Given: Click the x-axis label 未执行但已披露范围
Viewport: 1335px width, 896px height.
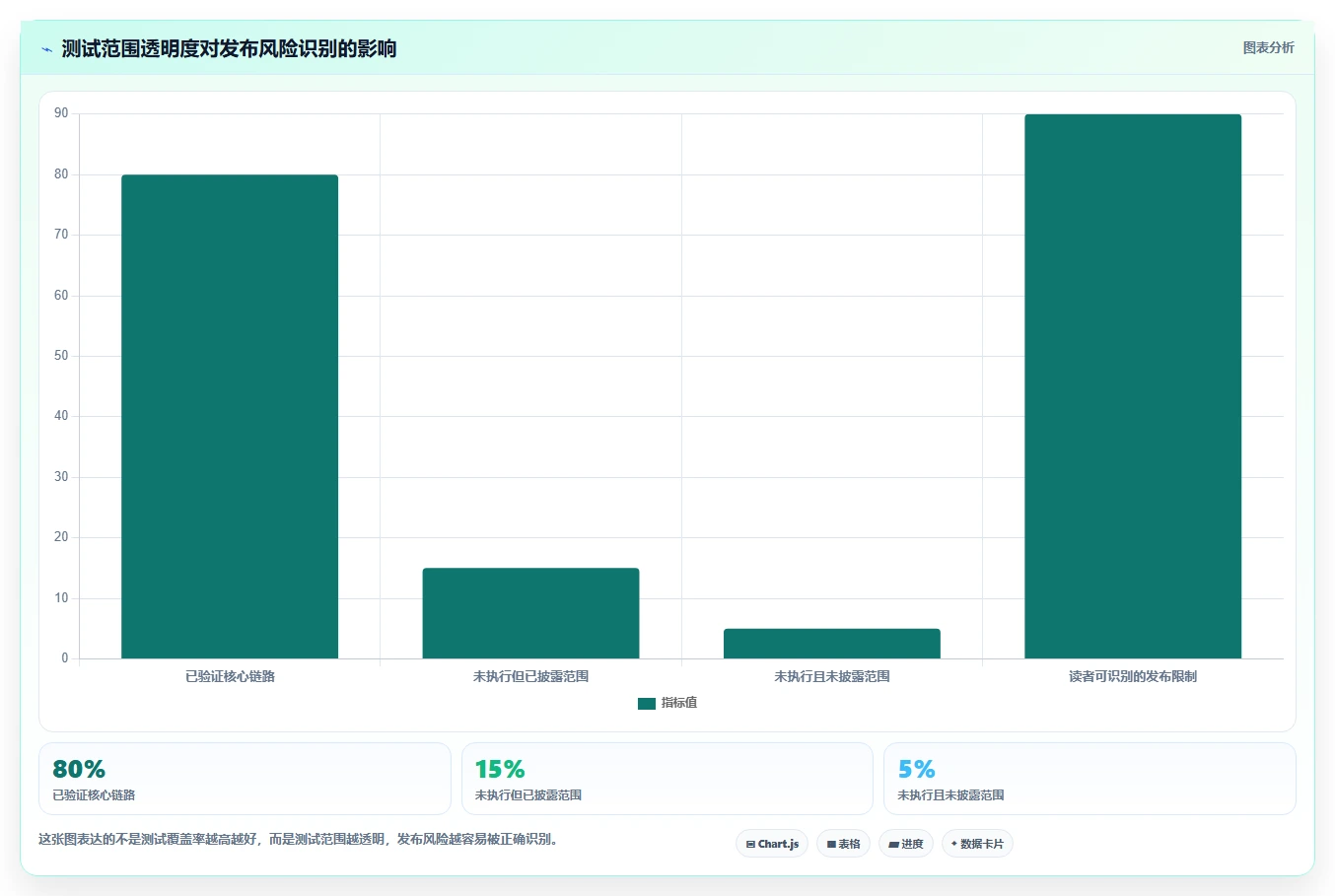Looking at the screenshot, I should 530,676.
